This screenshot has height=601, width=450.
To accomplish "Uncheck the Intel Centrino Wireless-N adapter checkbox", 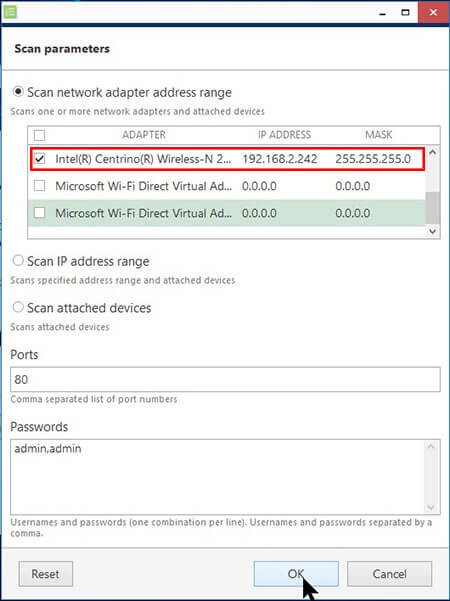I will [39, 159].
